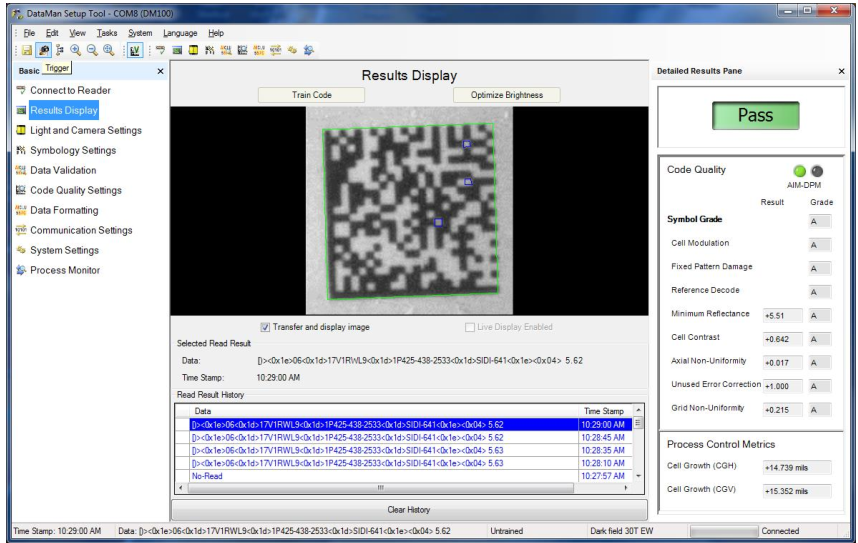
Task: Close the Detailed Results Pane
Action: (842, 71)
